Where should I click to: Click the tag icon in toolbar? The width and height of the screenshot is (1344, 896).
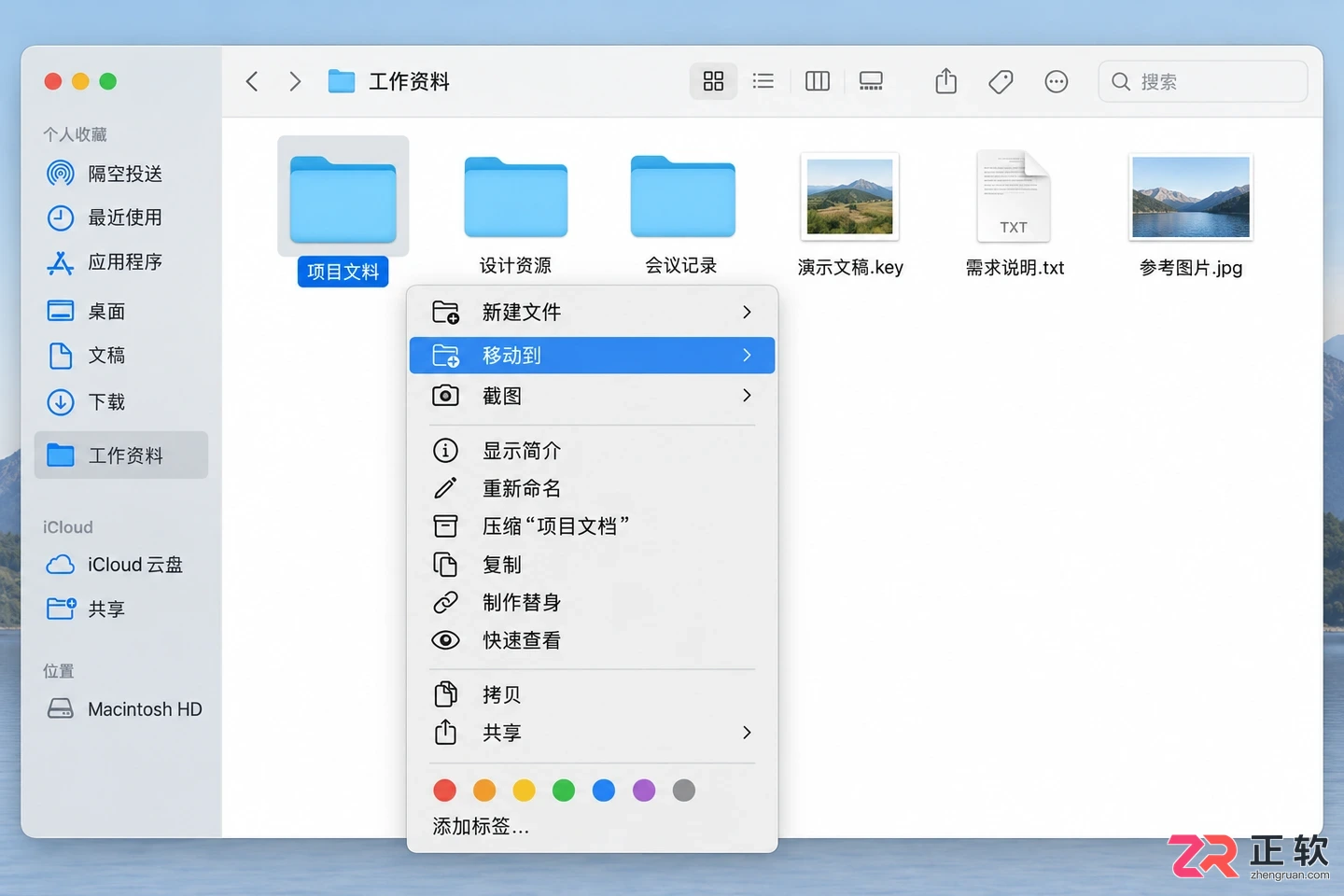(1001, 82)
